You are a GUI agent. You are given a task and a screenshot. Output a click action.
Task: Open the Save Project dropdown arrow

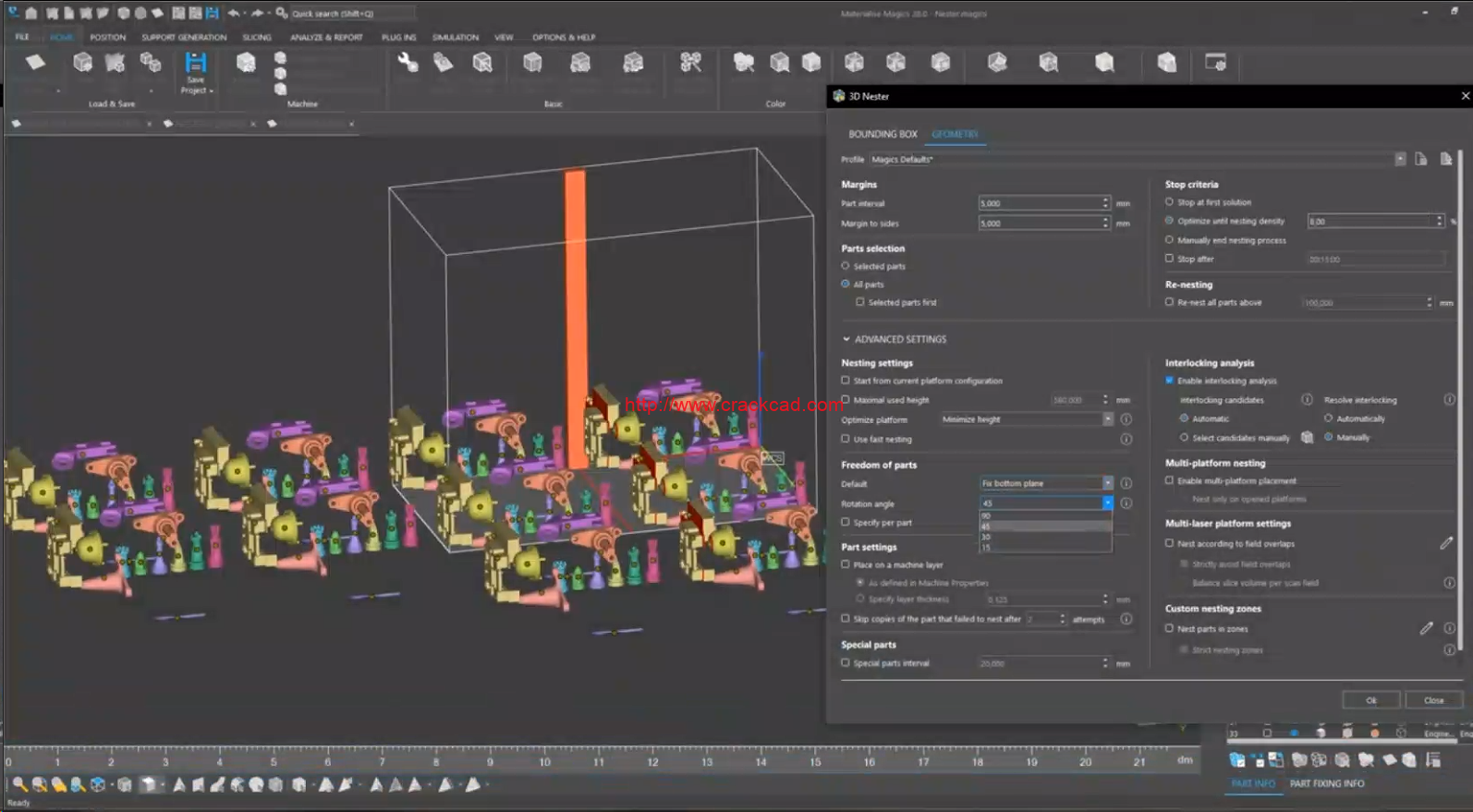[212, 91]
